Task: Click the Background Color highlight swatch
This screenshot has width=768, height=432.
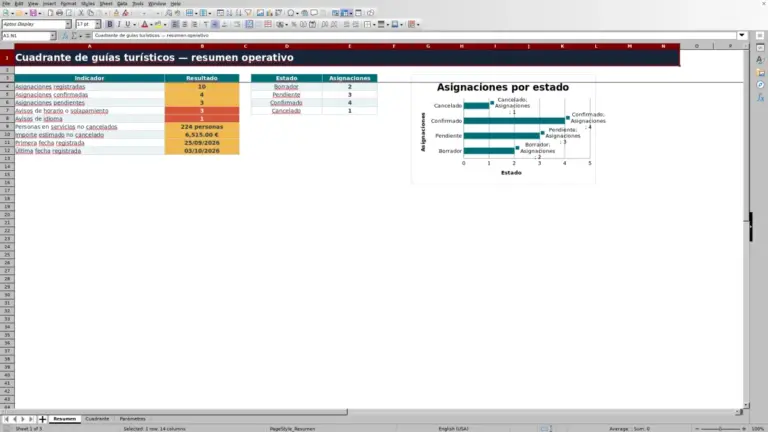Action: point(158,24)
